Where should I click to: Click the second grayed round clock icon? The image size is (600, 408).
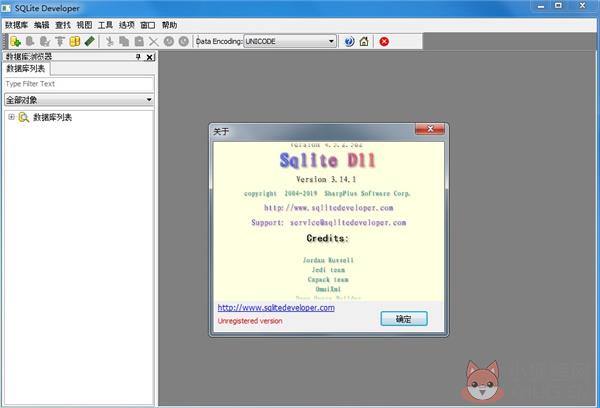[184, 41]
